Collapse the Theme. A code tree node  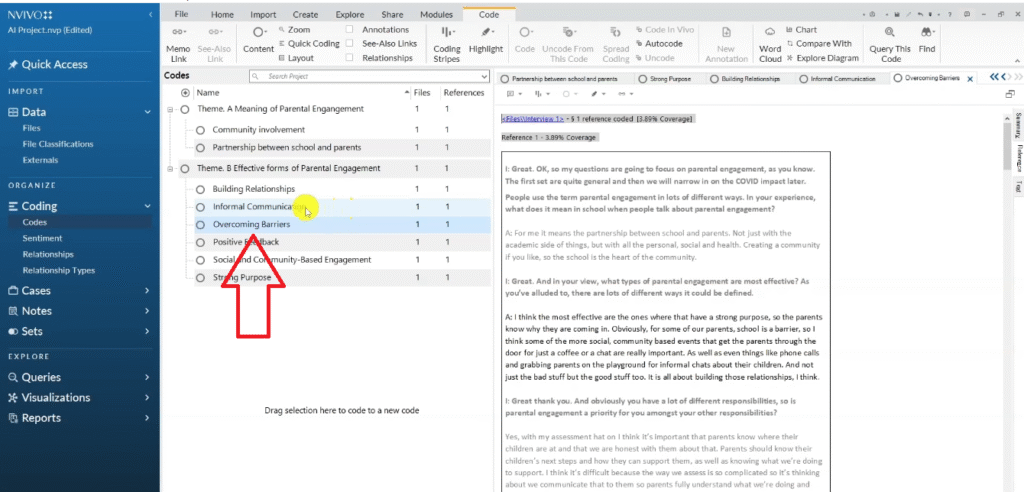pyautogui.click(x=171, y=109)
